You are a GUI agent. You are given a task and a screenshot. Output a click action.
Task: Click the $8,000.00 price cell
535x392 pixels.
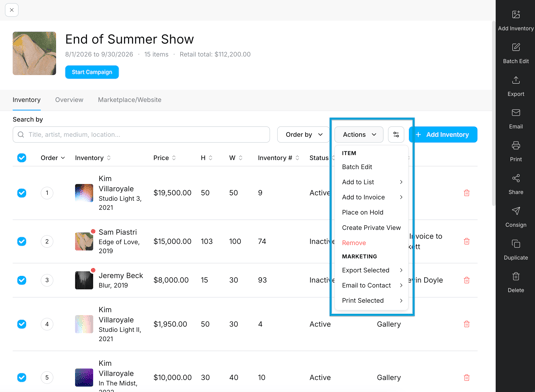171,280
